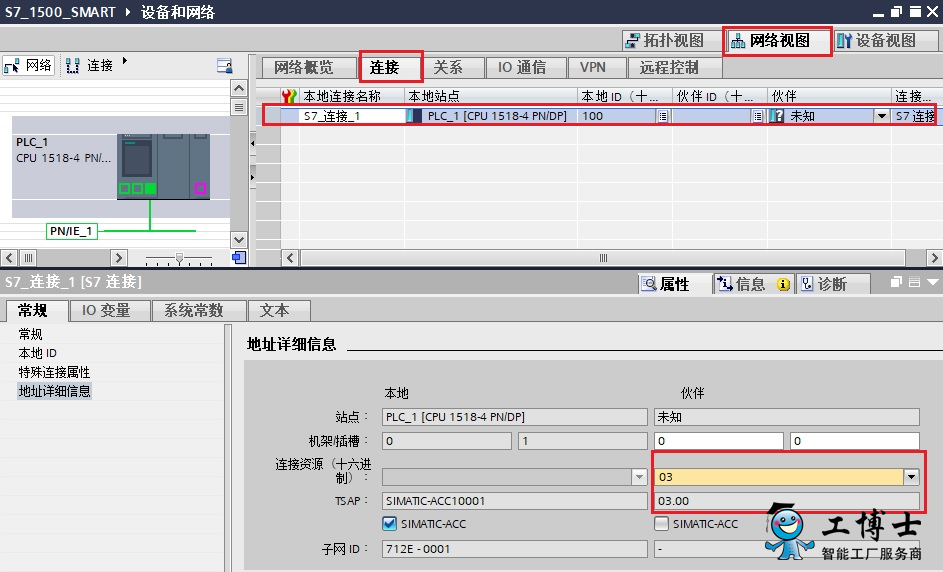Image resolution: width=943 pixels, height=572 pixels.
Task: Click the network canvas scroll-right arrow
Action: (x=118, y=258)
